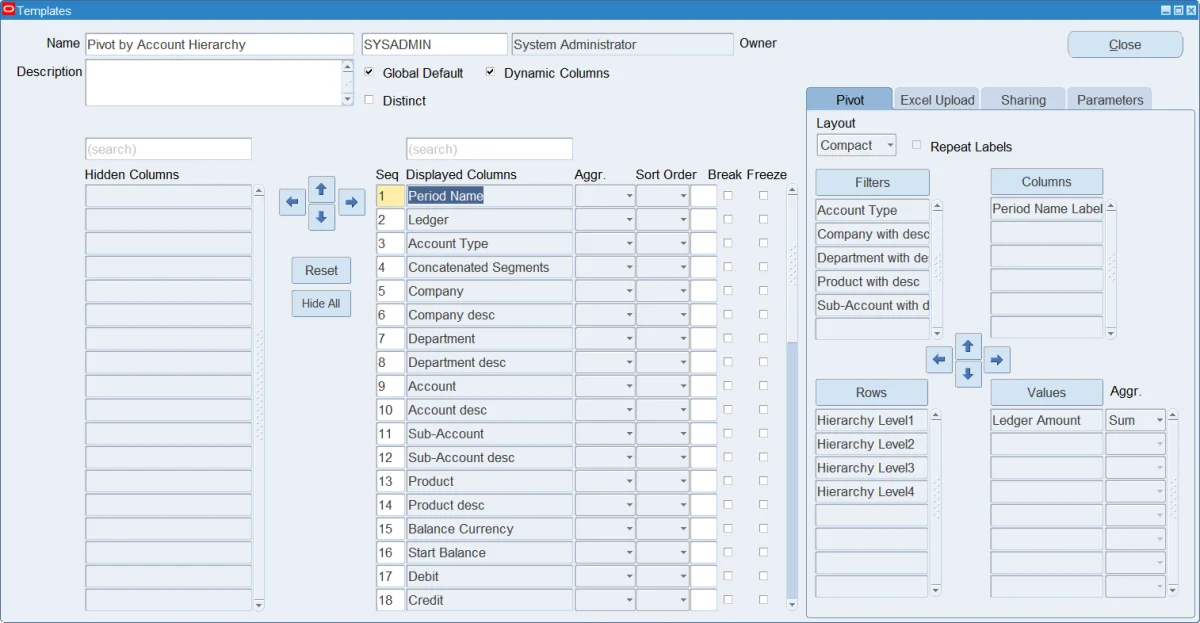Click the pivot panel move down arrow
The width and height of the screenshot is (1200, 623).
[x=968, y=375]
